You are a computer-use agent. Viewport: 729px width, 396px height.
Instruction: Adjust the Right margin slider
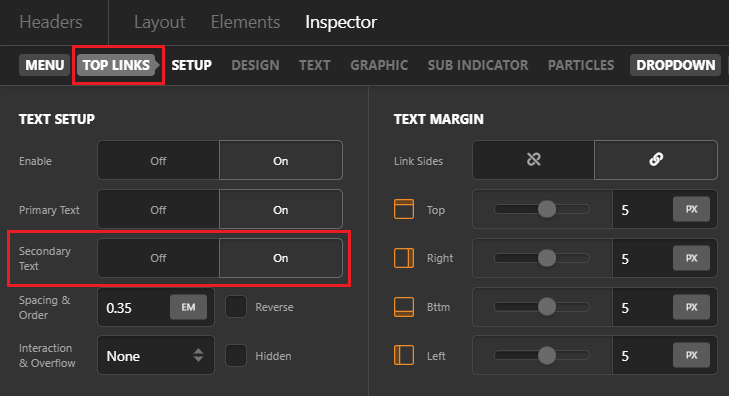[542, 258]
